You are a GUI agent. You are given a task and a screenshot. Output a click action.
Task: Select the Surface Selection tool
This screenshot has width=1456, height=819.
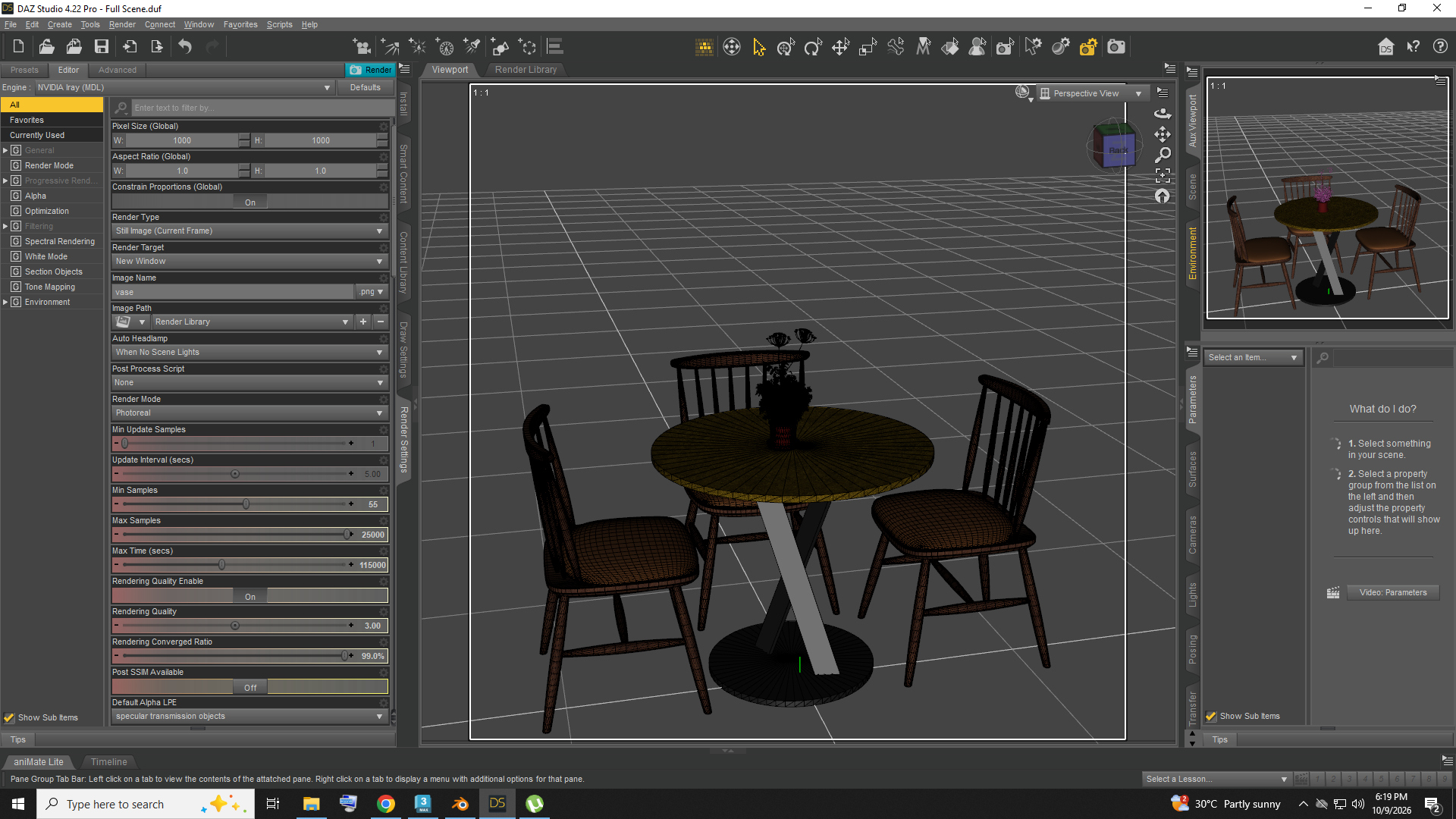click(951, 47)
